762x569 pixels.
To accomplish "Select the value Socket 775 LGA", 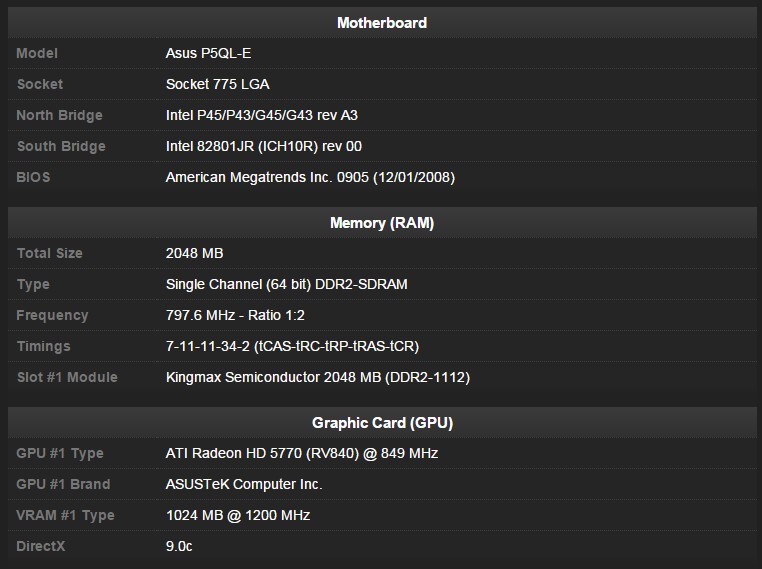I will 218,84.
